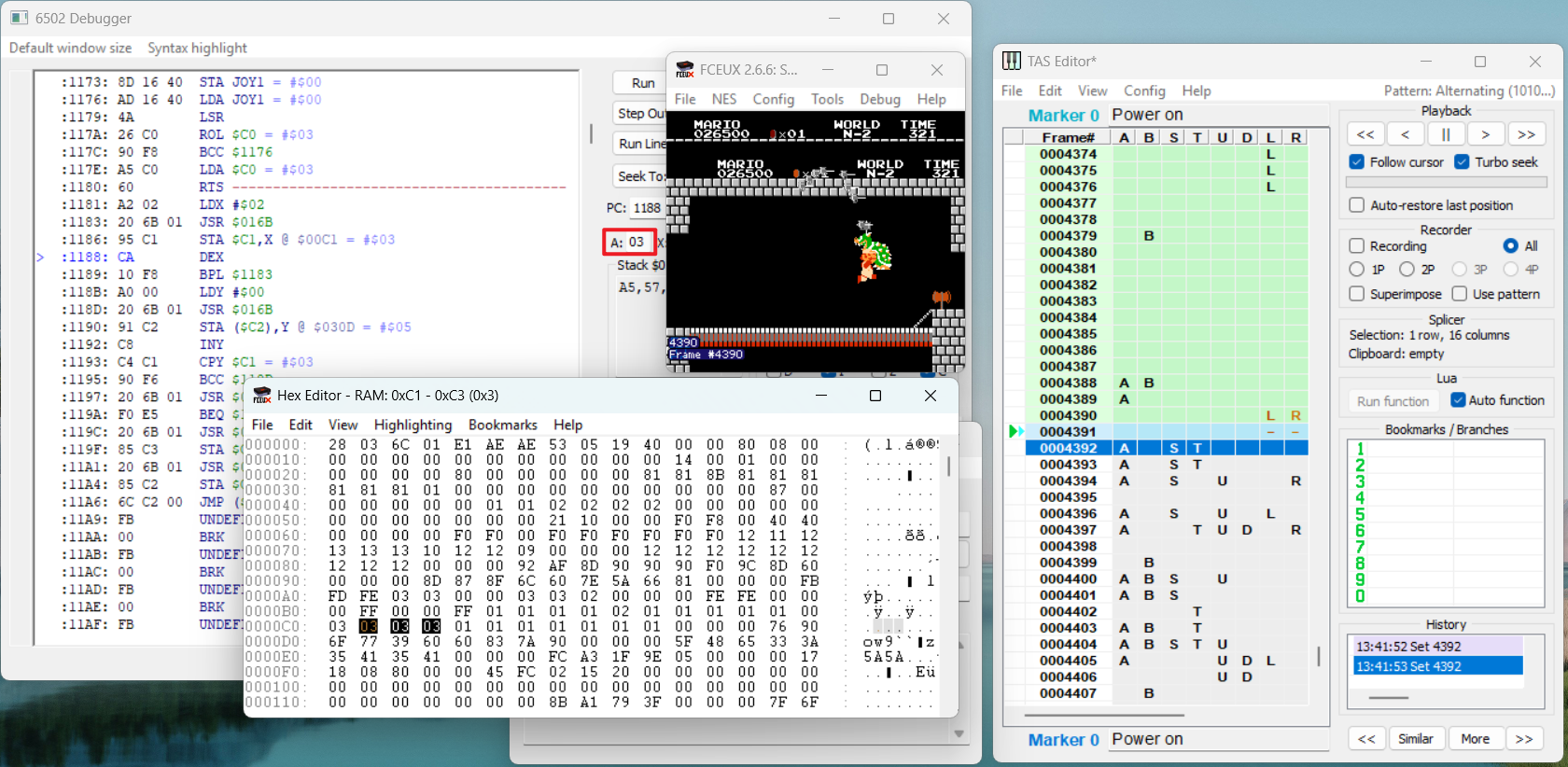
Task: Select bookmark slot 2 in Bookmarks panel
Action: (x=1360, y=466)
